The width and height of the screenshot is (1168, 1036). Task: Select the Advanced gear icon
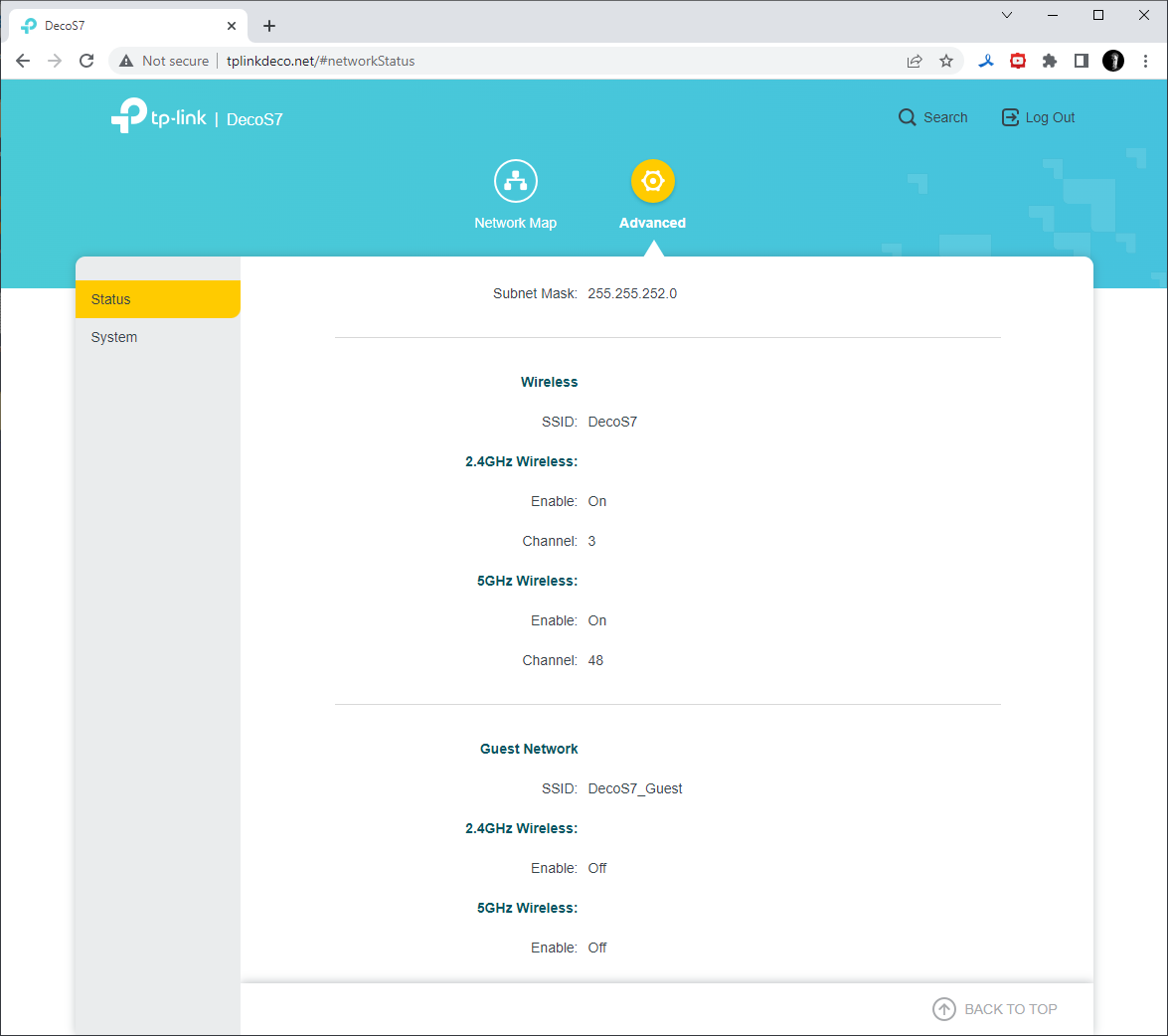click(x=652, y=181)
